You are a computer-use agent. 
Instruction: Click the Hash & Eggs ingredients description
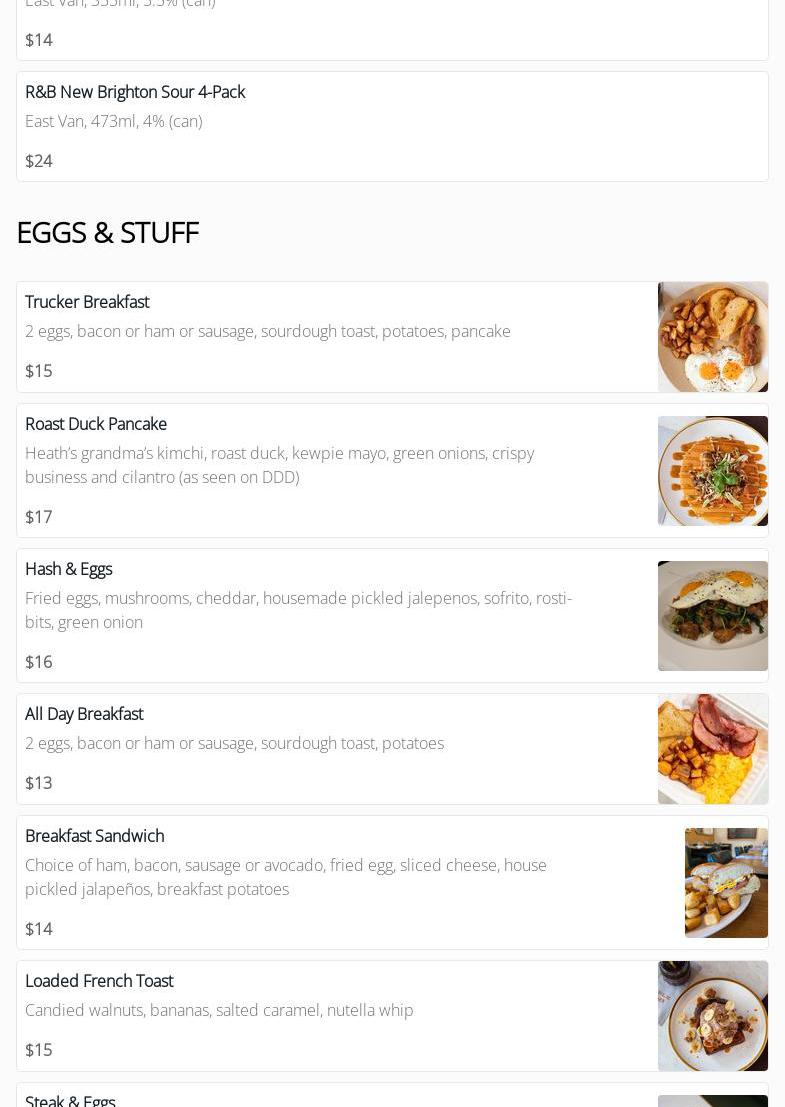pyautogui.click(x=298, y=610)
